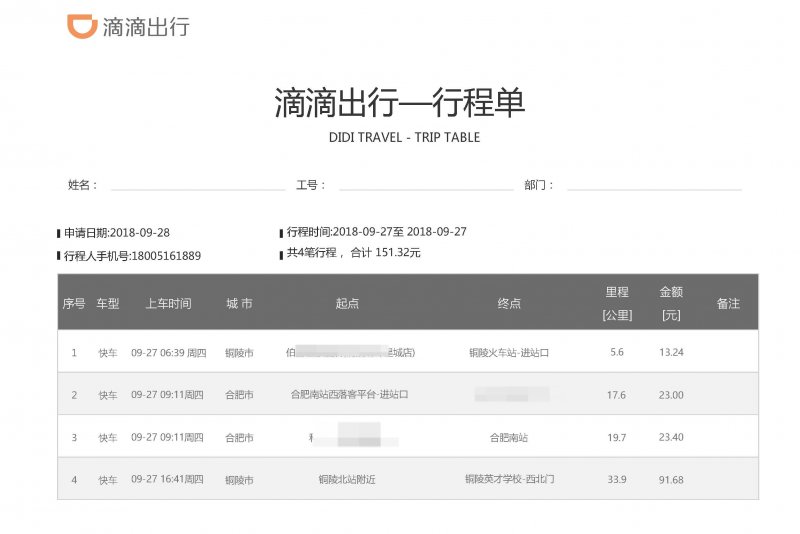Click the 合肥南站 destination cell in row 3

[x=509, y=438]
